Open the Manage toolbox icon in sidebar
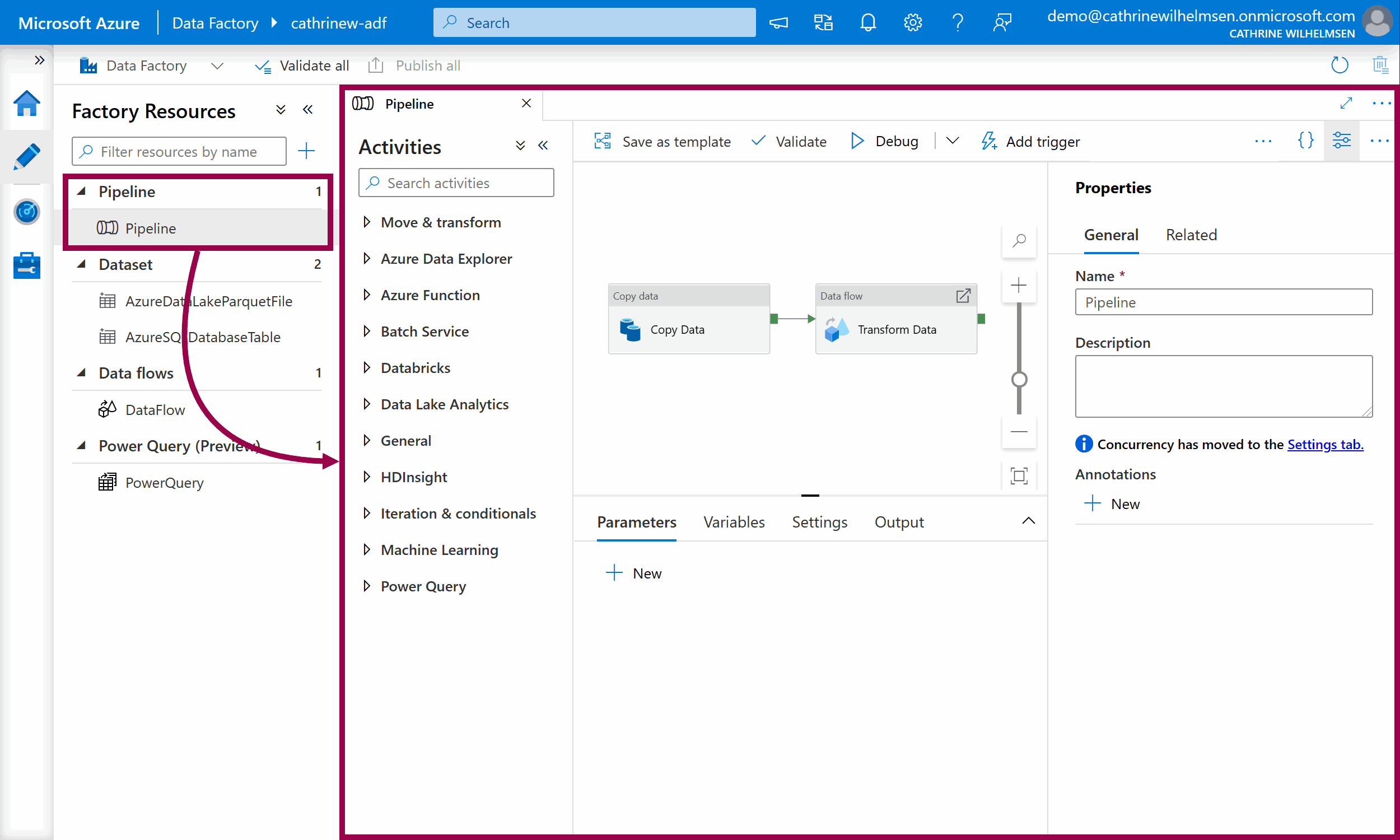 click(26, 265)
